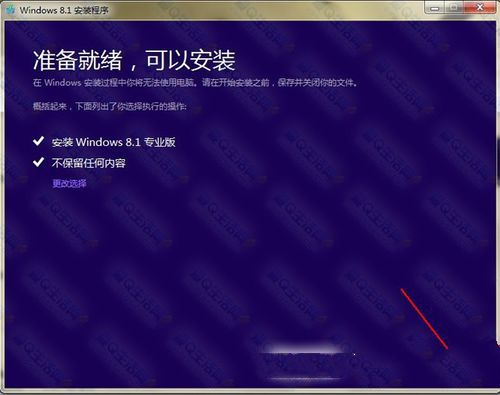Click the checkmark beside 不保留任何内容

[39, 162]
